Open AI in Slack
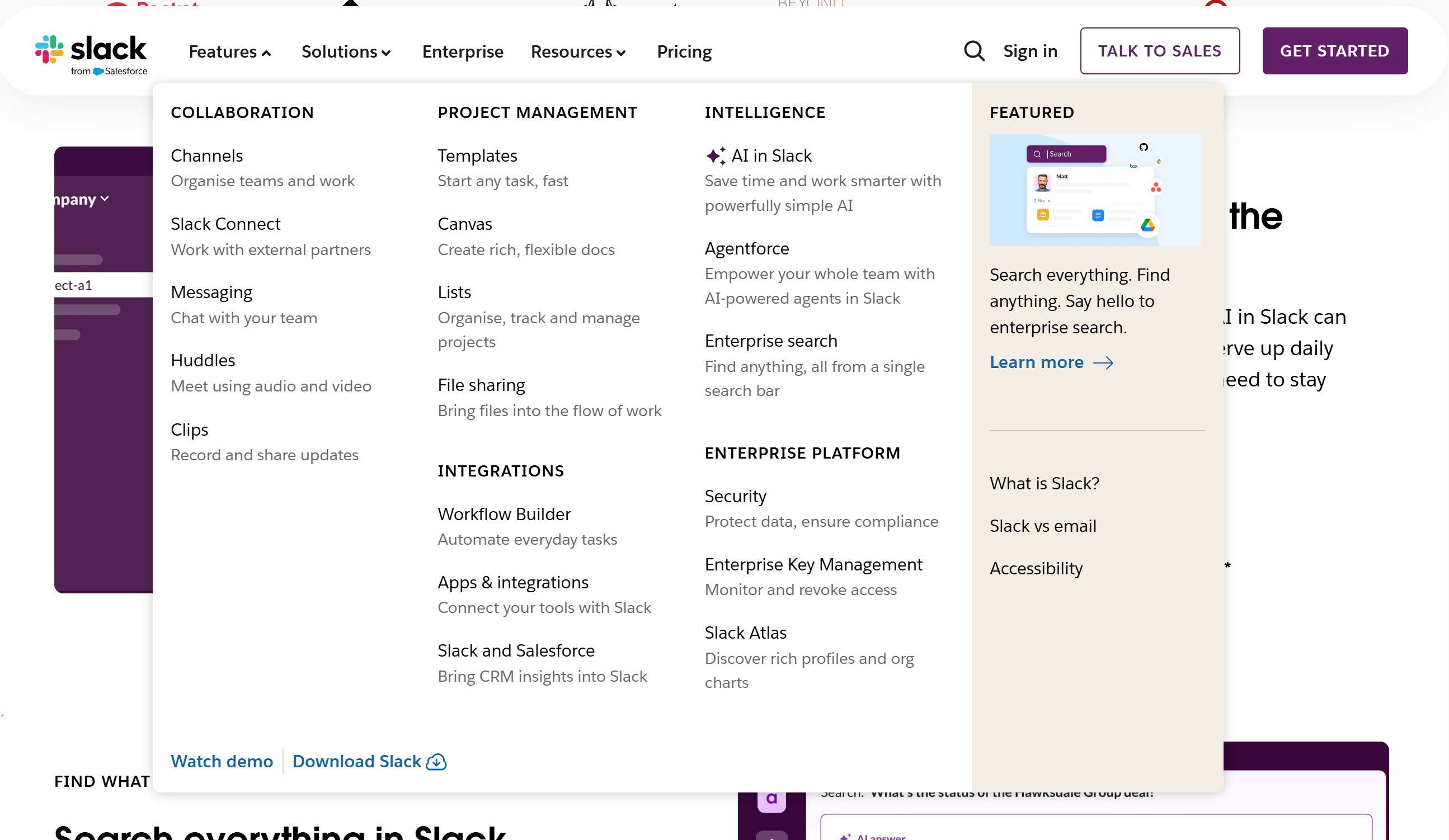 click(x=771, y=156)
